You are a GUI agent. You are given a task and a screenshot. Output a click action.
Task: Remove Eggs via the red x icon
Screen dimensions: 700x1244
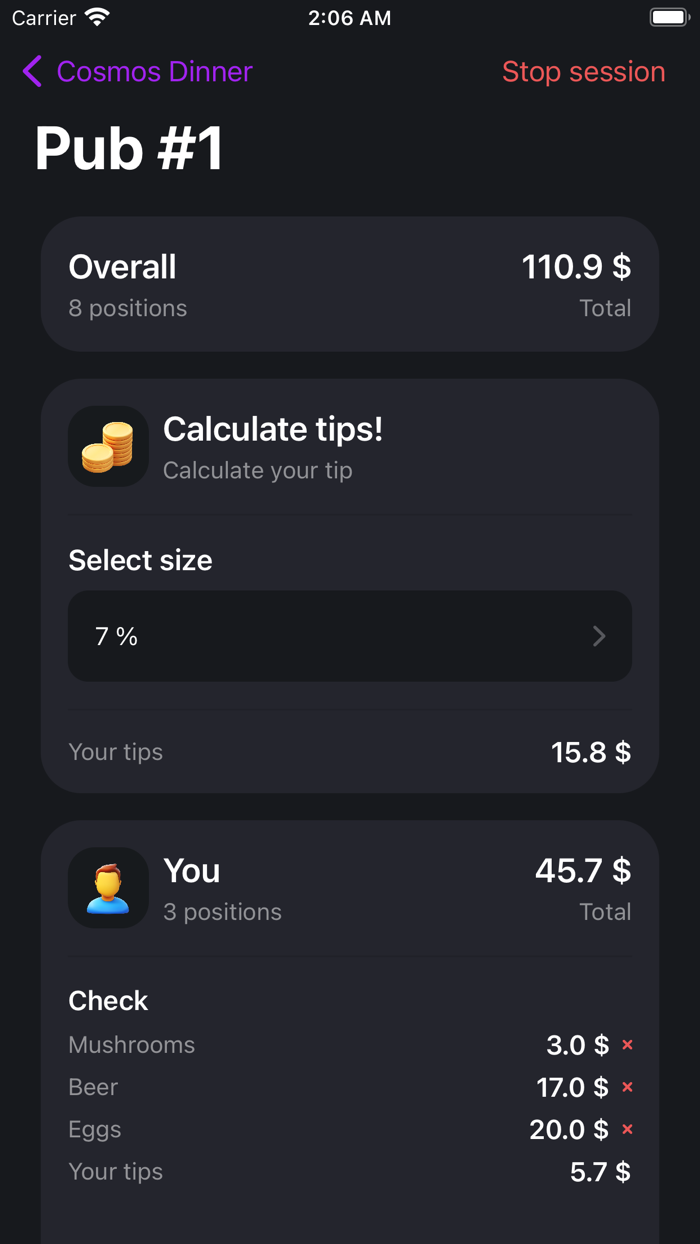tap(627, 1129)
